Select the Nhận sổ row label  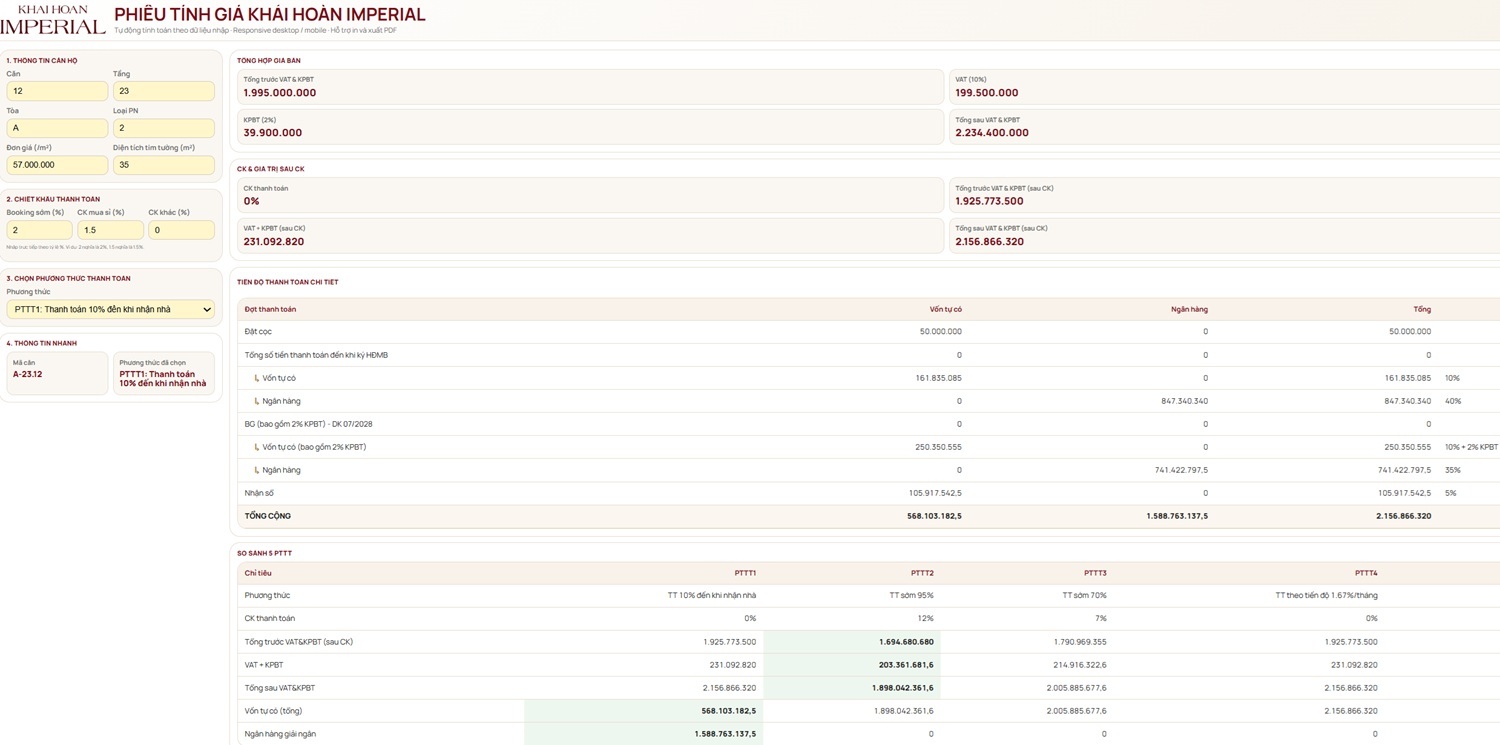[x=259, y=493]
